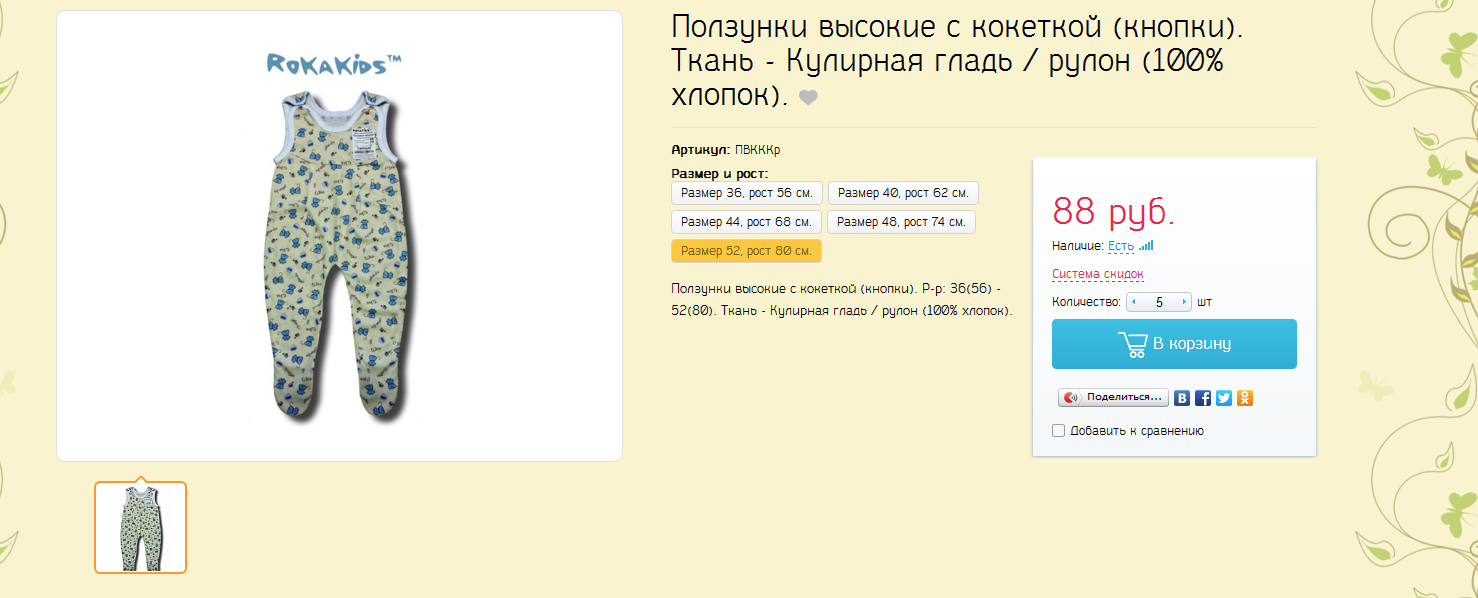
Task: Select the romper product thumbnail
Action: click(141, 528)
